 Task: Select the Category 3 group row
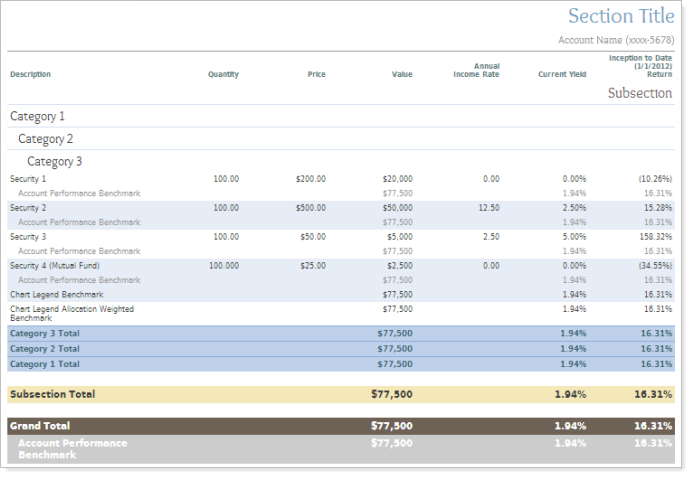click(54, 161)
